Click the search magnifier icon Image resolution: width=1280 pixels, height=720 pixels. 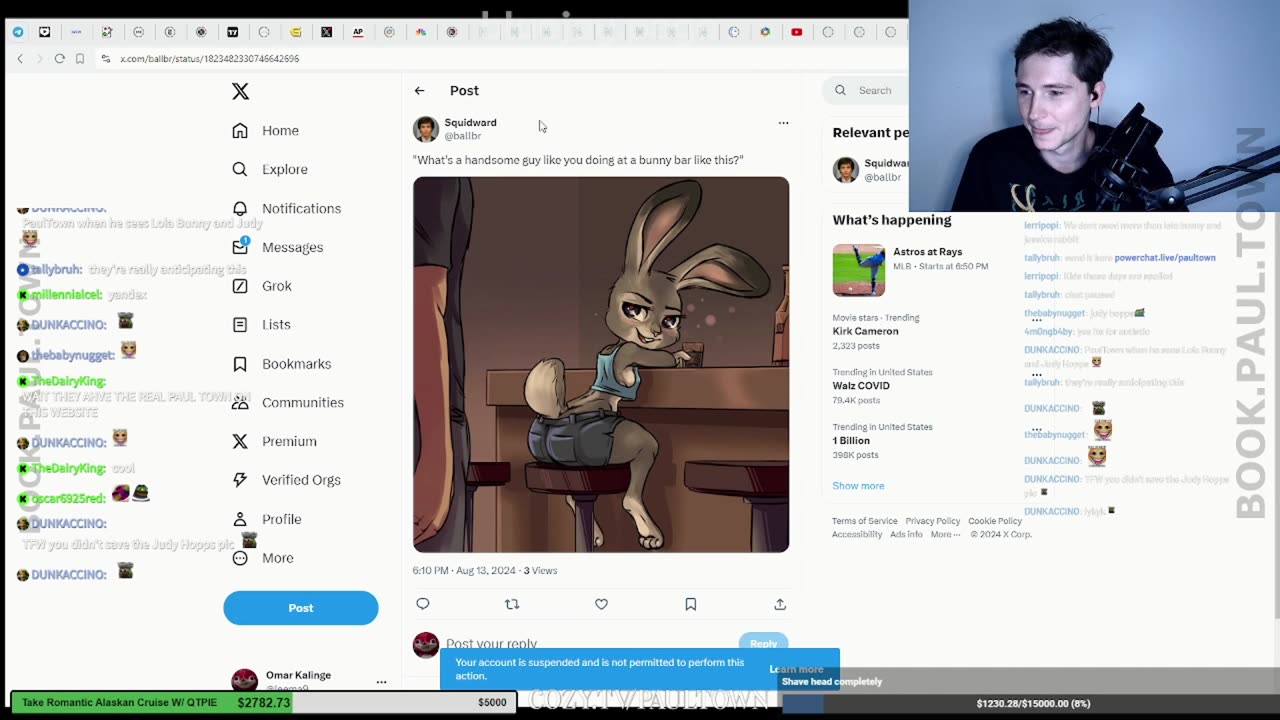(841, 90)
